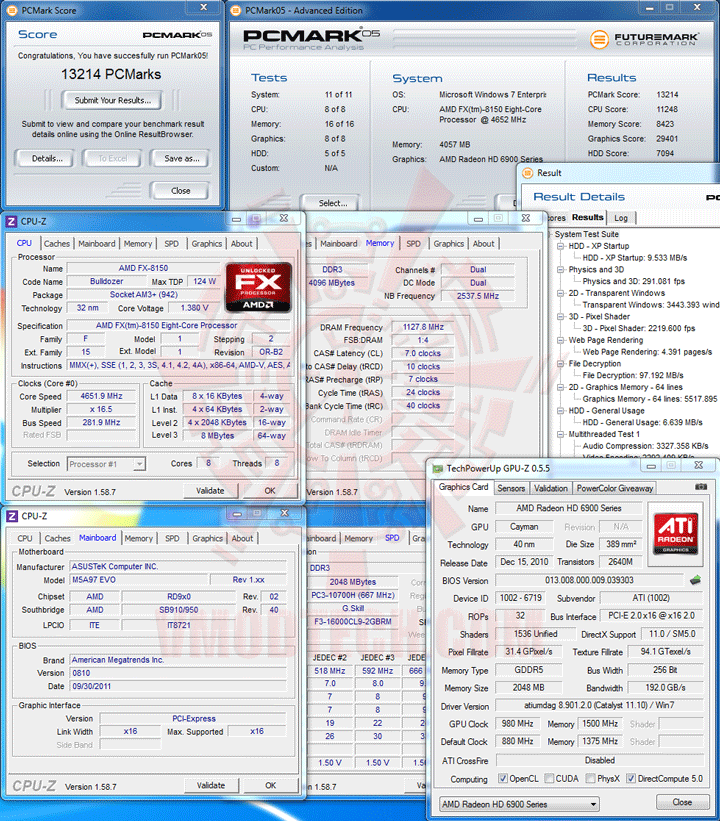
Task: Click the AMD FX processor logo in CPU-Z
Action: pos(258,287)
